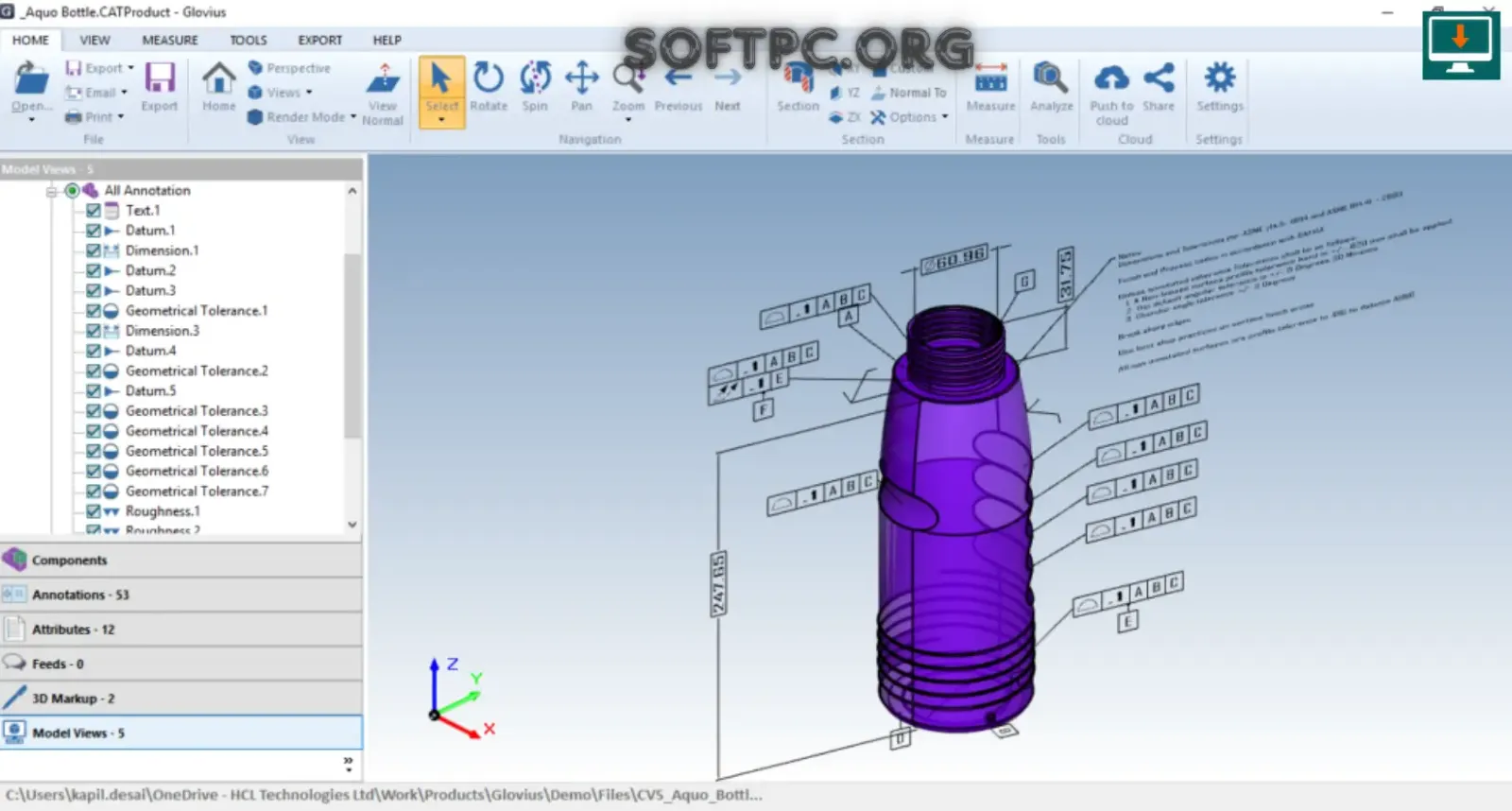Go to Previous view arrow

(679, 79)
